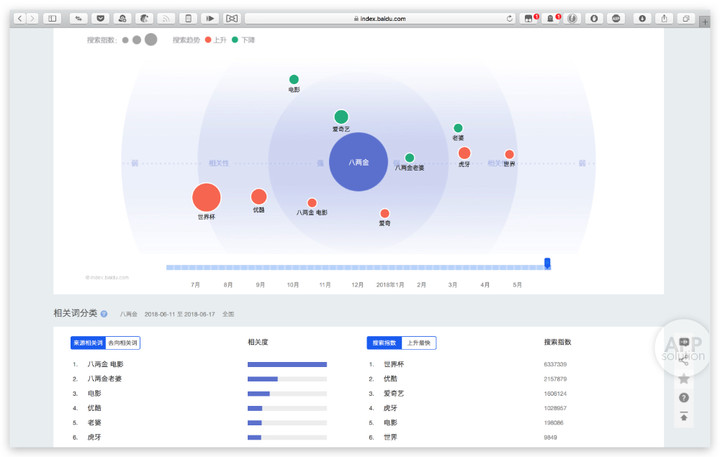This screenshot has width=720, height=457.
Task: Click the RSS feed icon in toolbar
Action: (x=166, y=18)
